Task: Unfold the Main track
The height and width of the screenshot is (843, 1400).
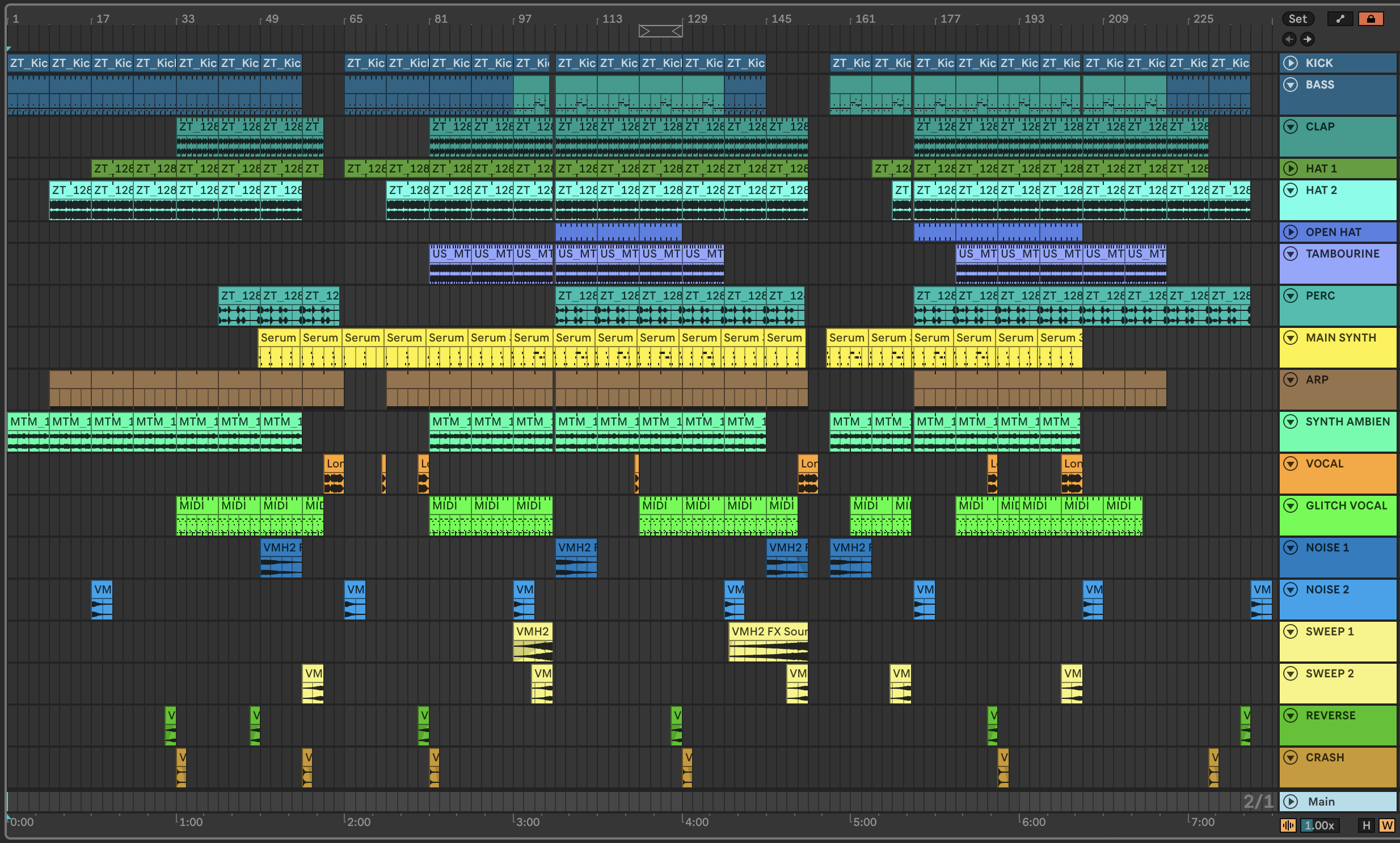Action: coord(1291,802)
